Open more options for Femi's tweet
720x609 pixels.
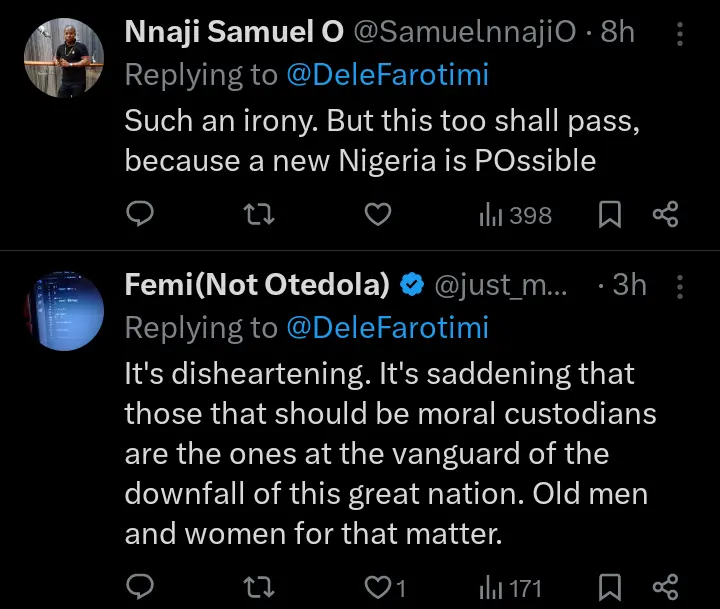[x=681, y=287]
